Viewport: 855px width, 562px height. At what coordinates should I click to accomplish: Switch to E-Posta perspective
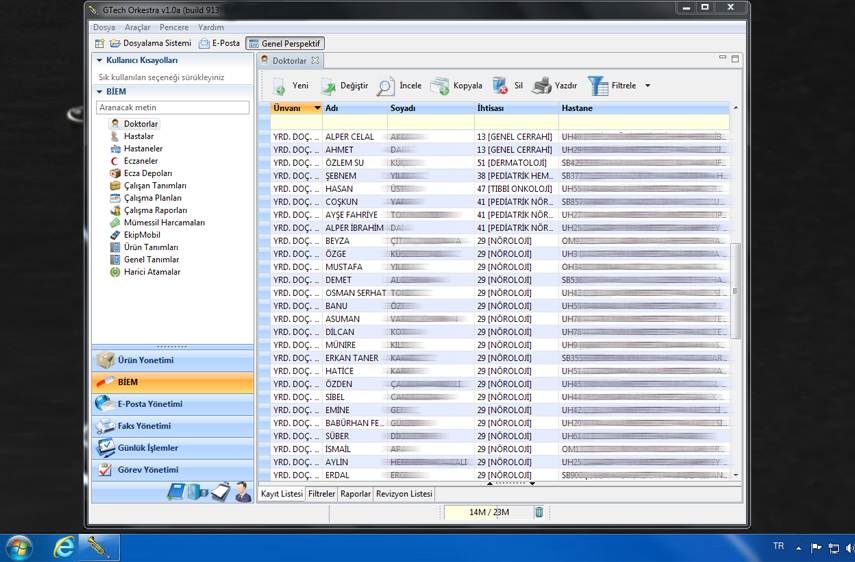(x=219, y=43)
